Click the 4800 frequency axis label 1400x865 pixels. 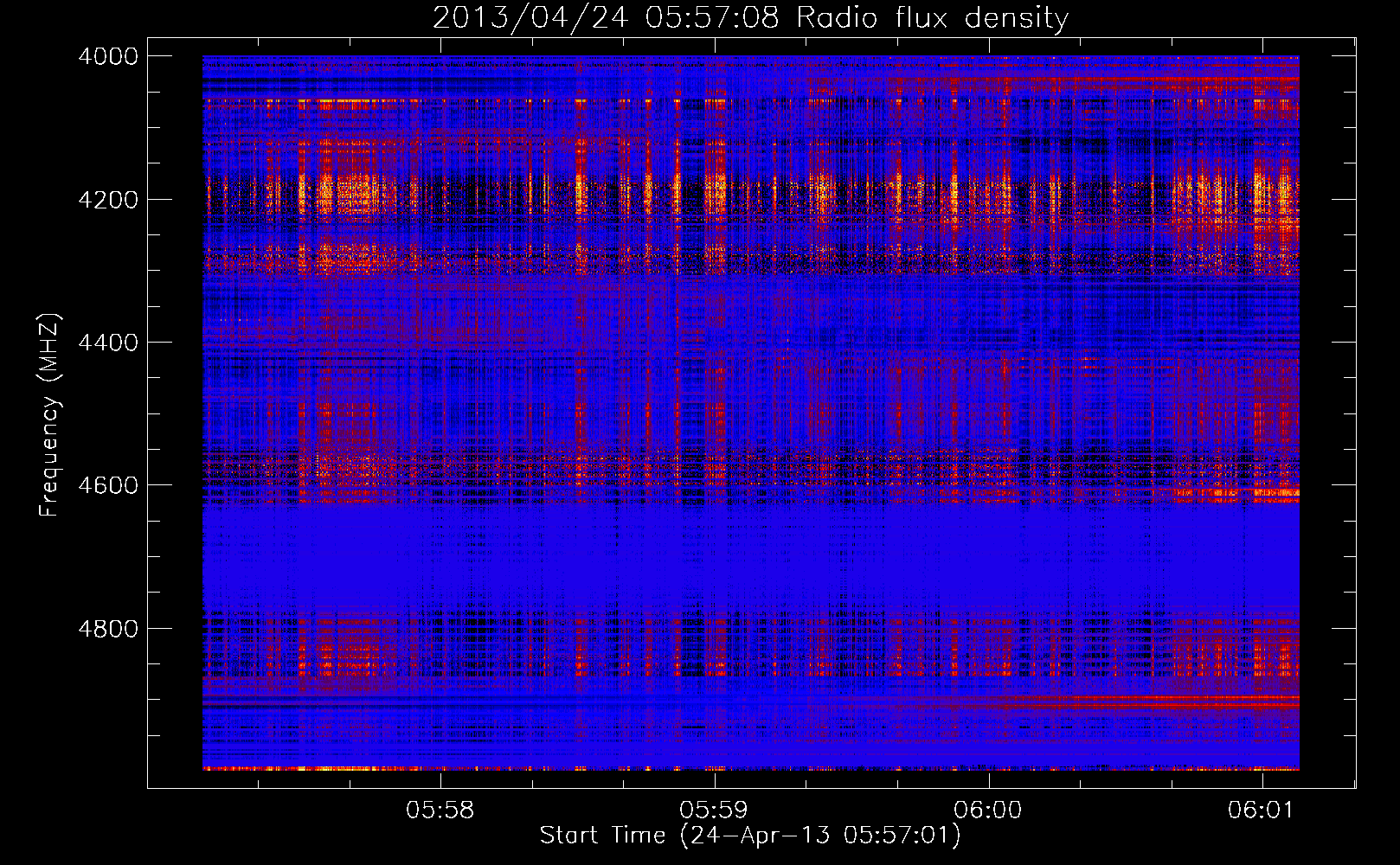108,628
